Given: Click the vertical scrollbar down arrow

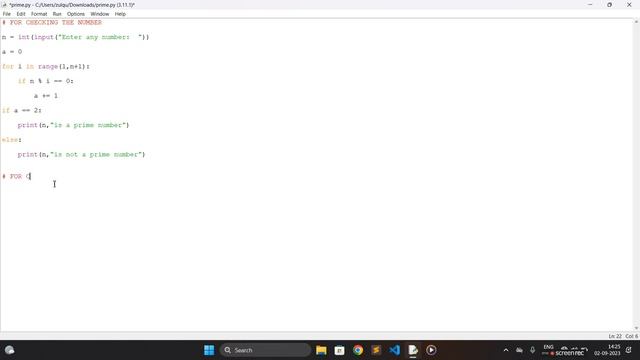Looking at the screenshot, I should pyautogui.click(x=636, y=329).
